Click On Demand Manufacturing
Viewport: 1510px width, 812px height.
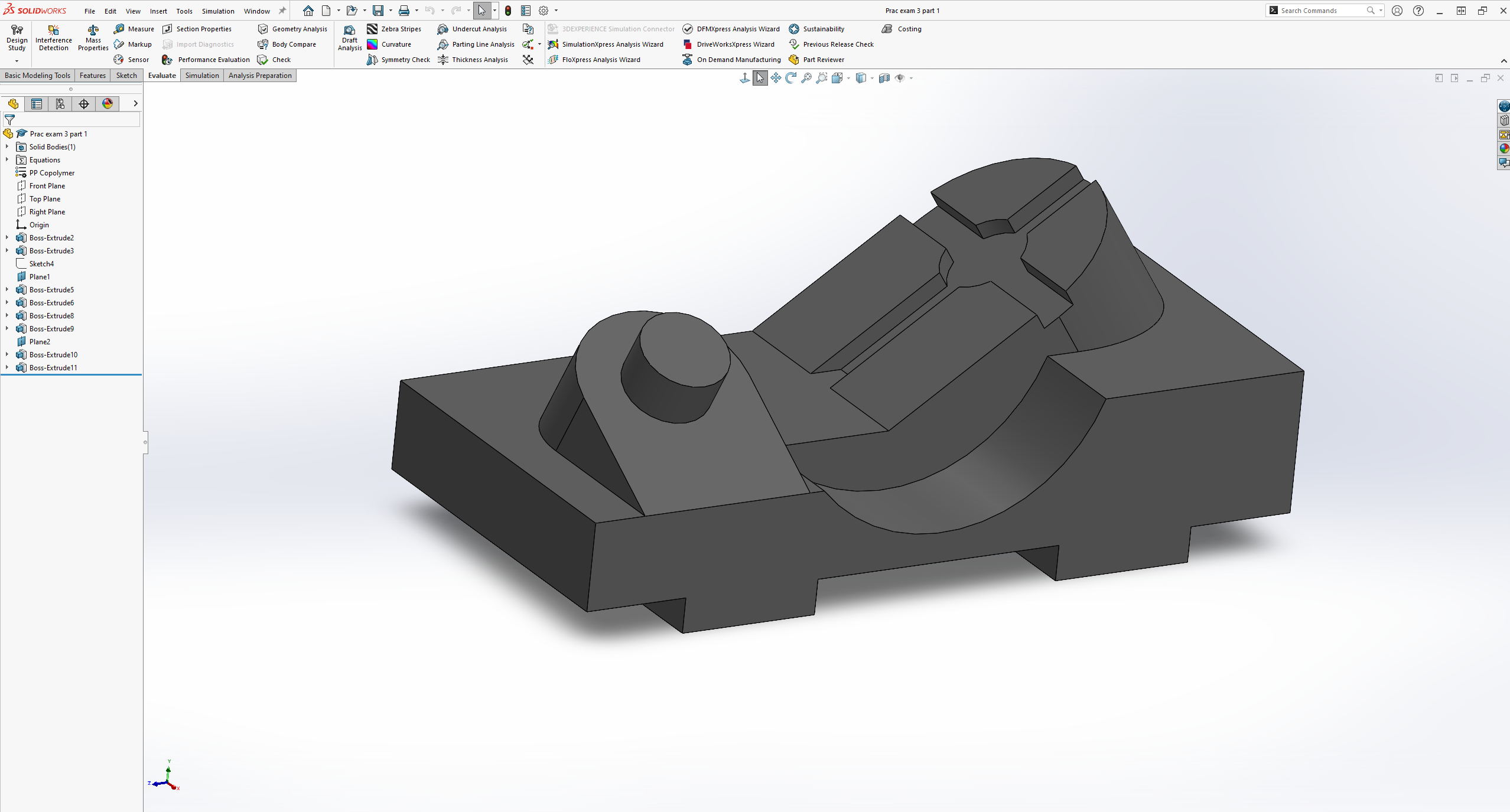pyautogui.click(x=731, y=60)
